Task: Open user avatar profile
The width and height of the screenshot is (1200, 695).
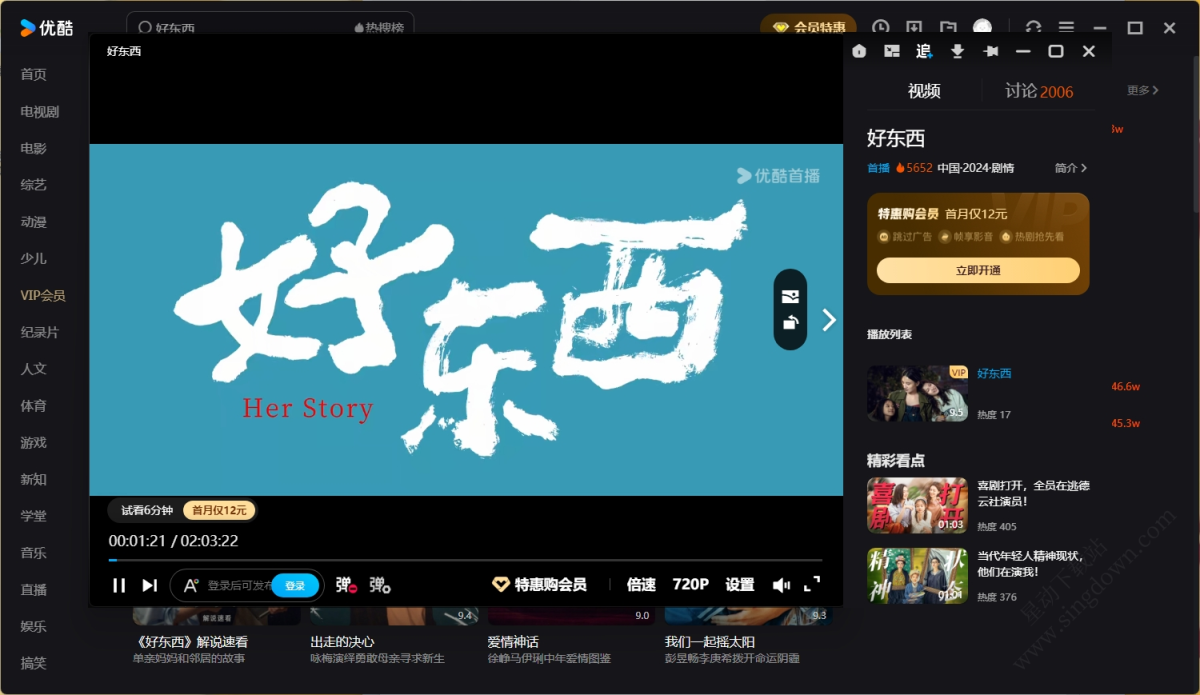Action: 983,28
